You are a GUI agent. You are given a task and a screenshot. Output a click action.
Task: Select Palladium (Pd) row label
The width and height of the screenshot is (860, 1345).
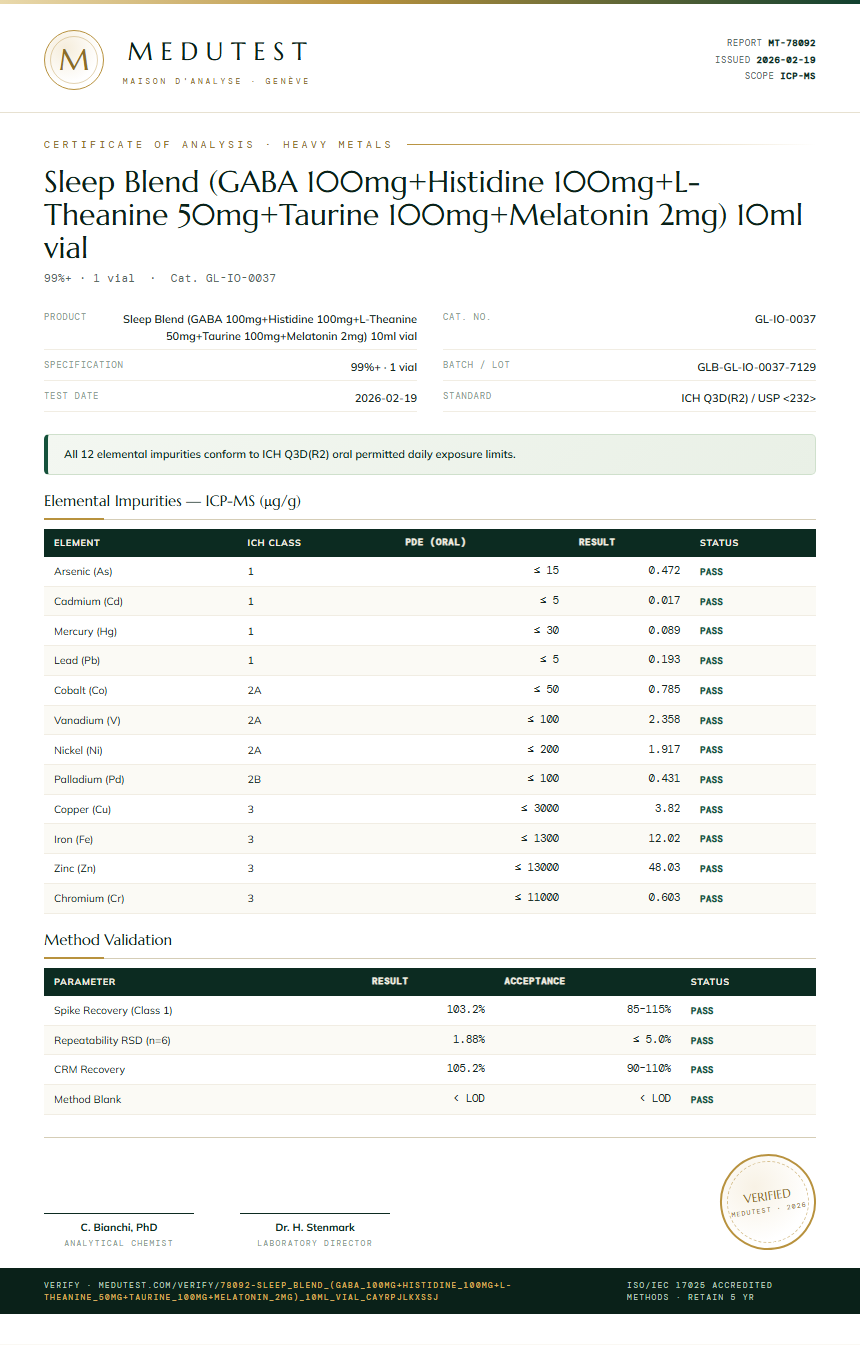point(89,780)
